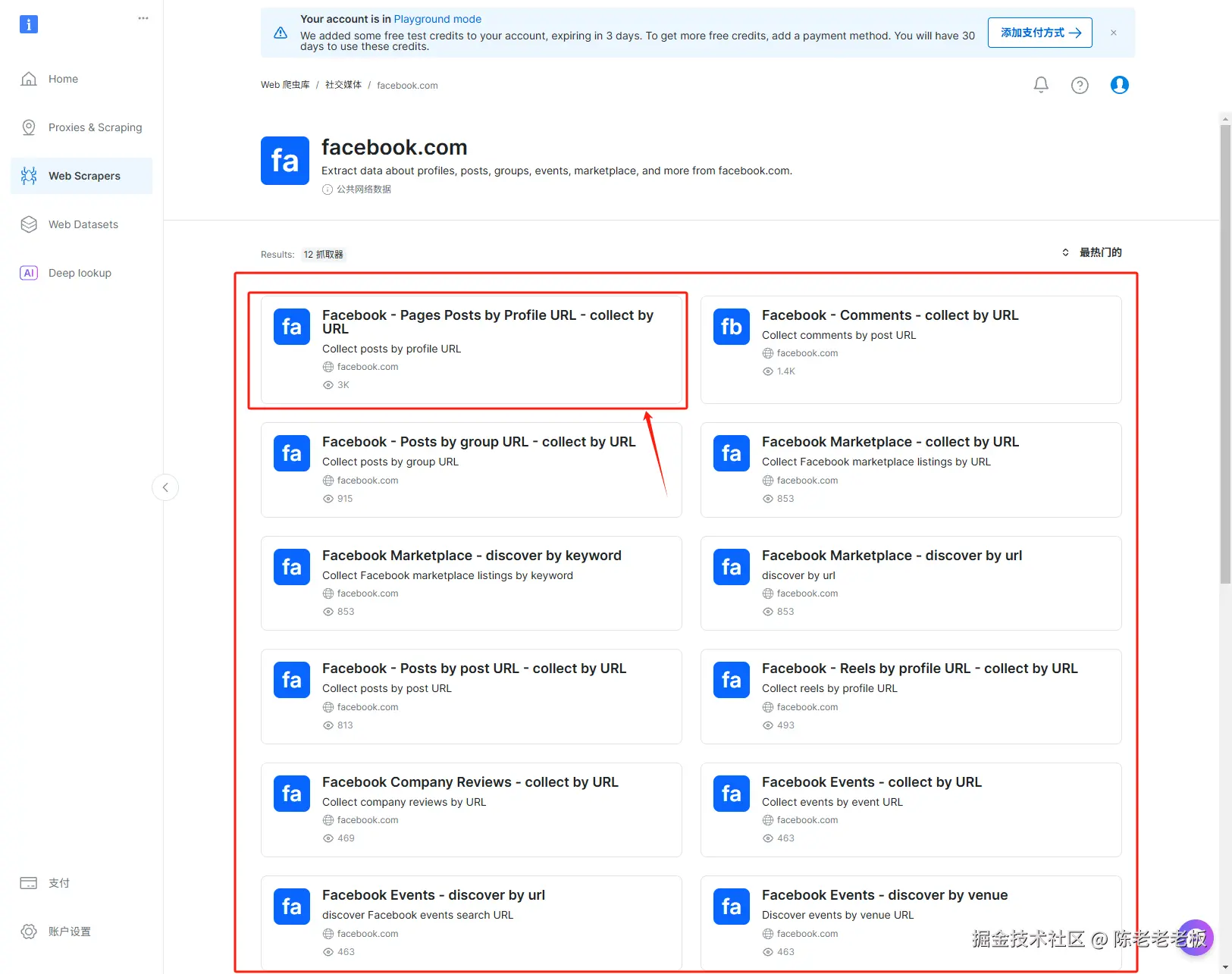This screenshot has height=974, width=1232.
Task: Click fa icon of Company Reviews card
Action: tap(292, 794)
